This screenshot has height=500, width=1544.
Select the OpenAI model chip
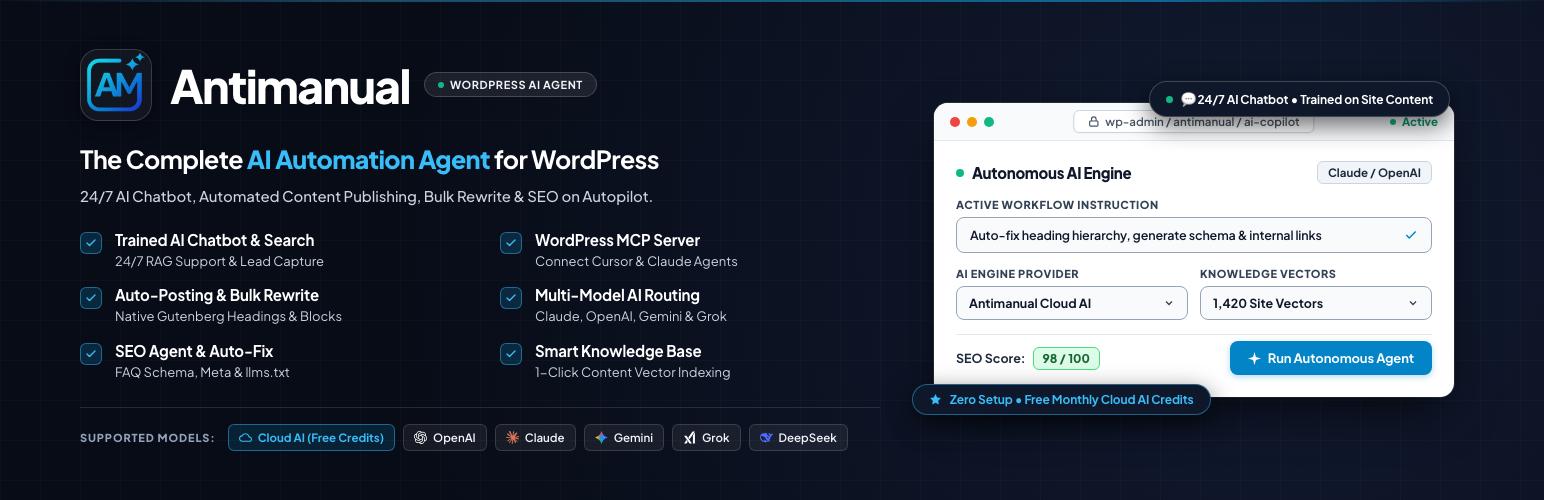tap(445, 438)
